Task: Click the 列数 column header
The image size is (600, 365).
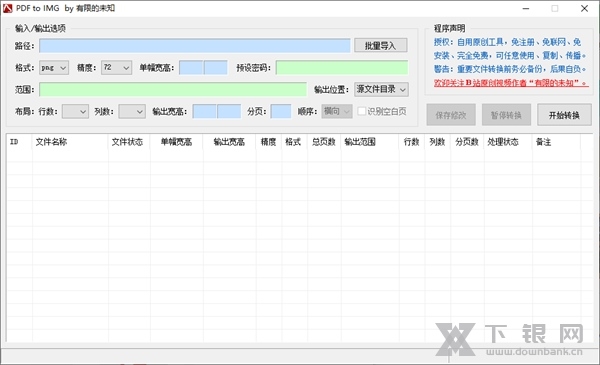Action: click(x=437, y=142)
